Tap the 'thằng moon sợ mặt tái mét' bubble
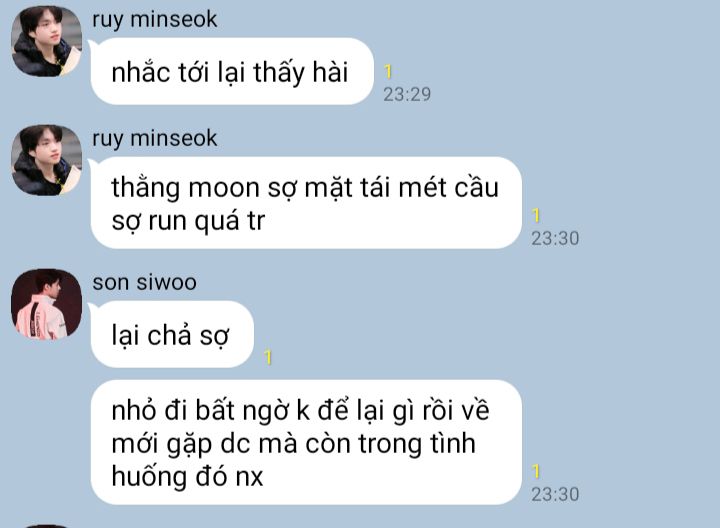 point(306,203)
